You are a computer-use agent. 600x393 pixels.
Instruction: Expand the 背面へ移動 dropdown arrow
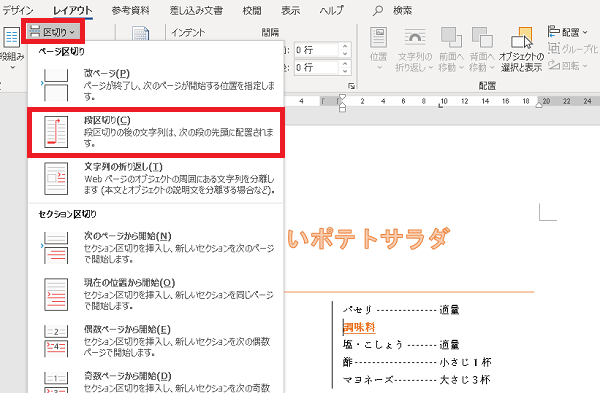[492, 67]
